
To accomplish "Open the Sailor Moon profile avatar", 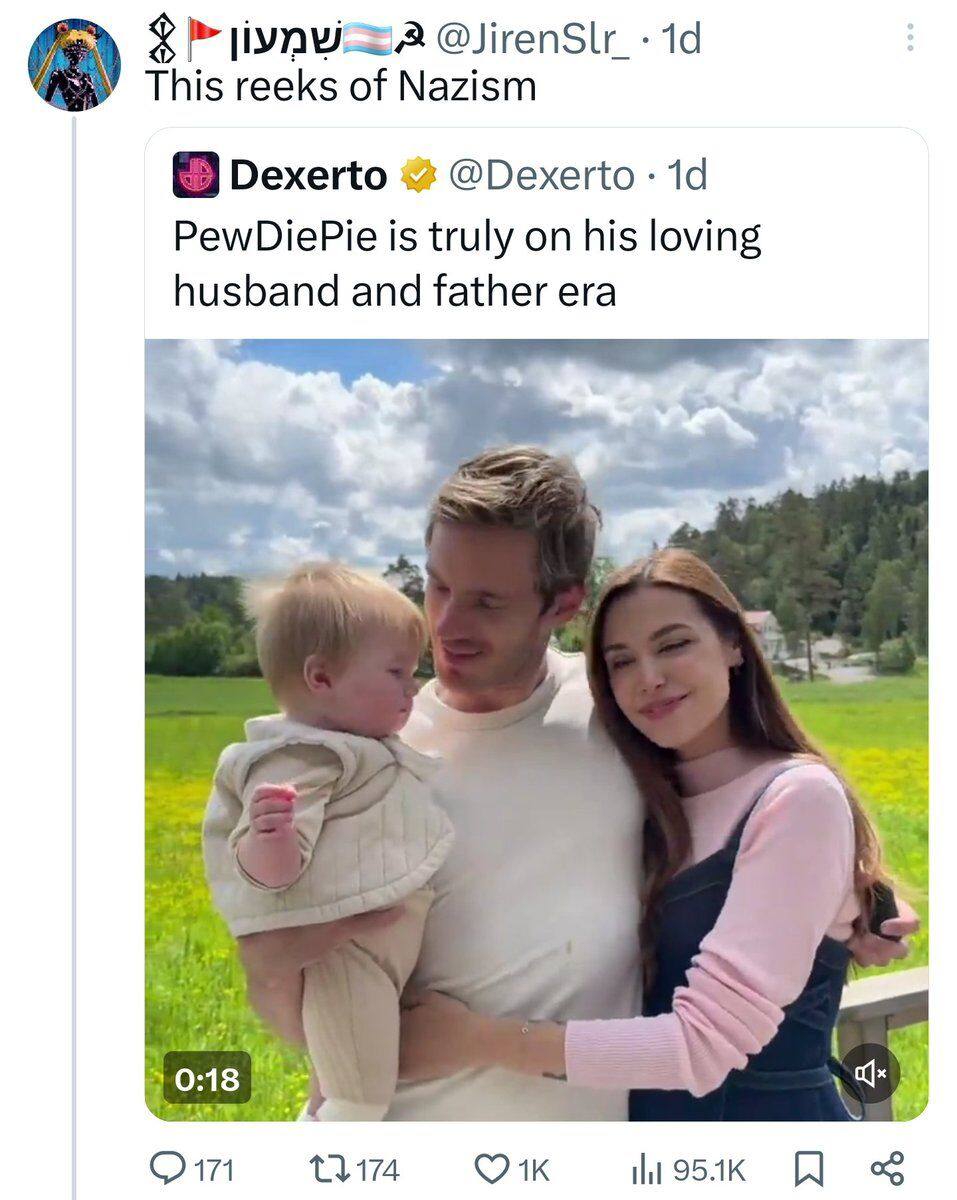I will (x=74, y=65).
